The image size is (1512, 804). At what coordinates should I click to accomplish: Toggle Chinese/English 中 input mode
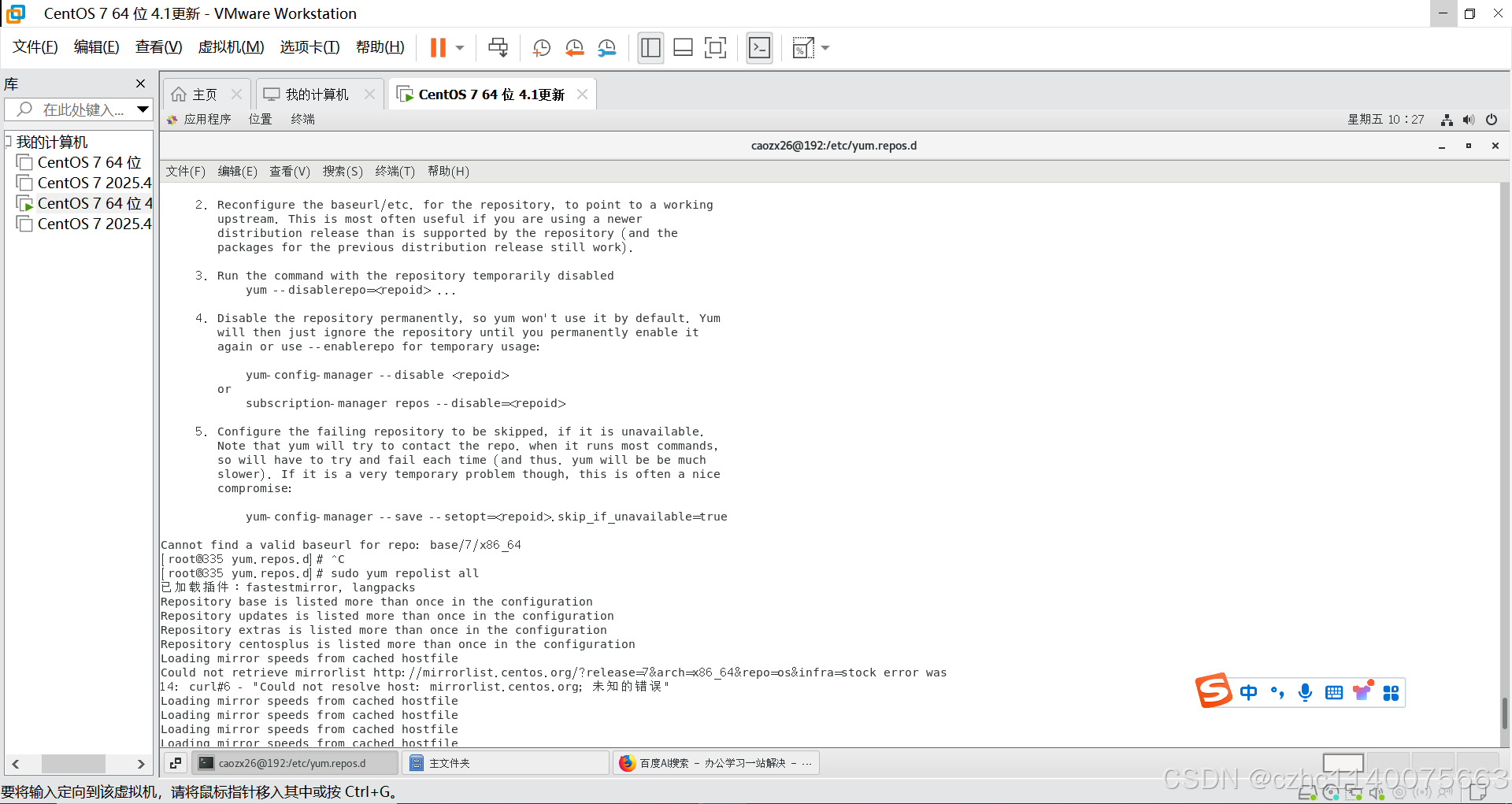pyautogui.click(x=1248, y=693)
